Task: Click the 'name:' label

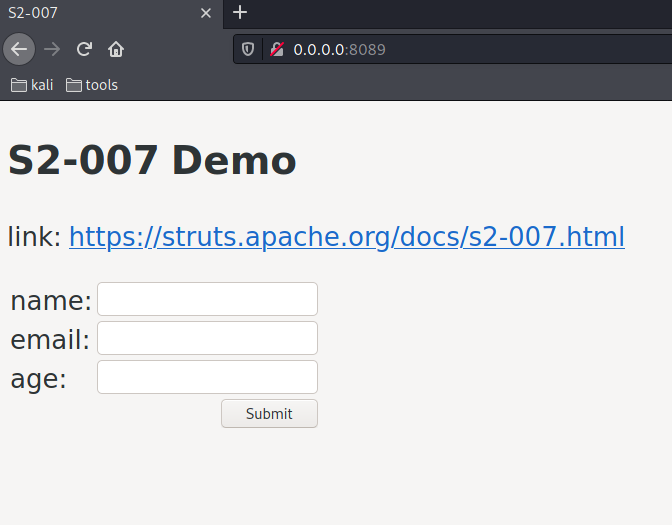Action: click(51, 300)
